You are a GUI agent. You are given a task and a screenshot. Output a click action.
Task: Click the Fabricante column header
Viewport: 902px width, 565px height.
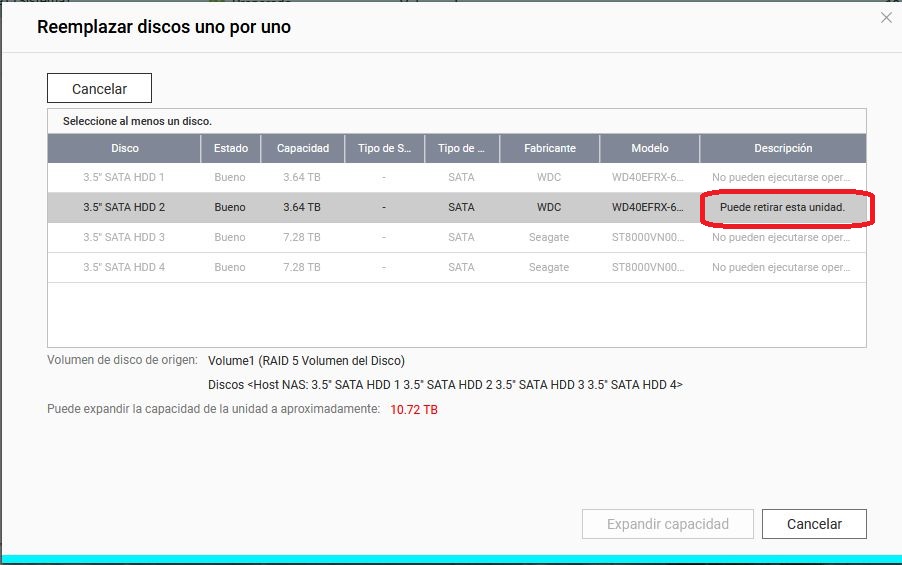[550, 148]
